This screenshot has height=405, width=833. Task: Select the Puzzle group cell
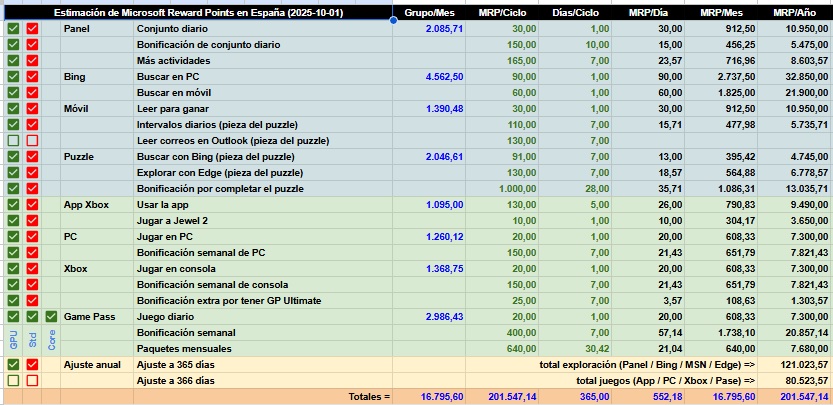(x=97, y=157)
